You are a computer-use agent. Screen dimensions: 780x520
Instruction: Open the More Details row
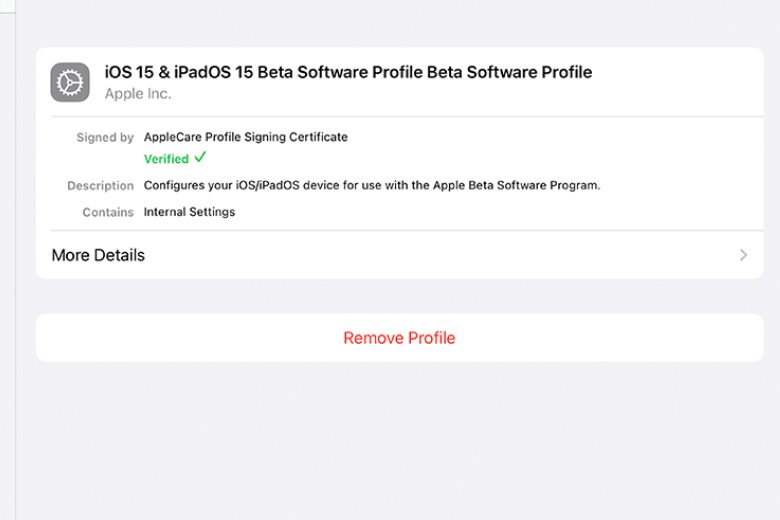click(399, 255)
